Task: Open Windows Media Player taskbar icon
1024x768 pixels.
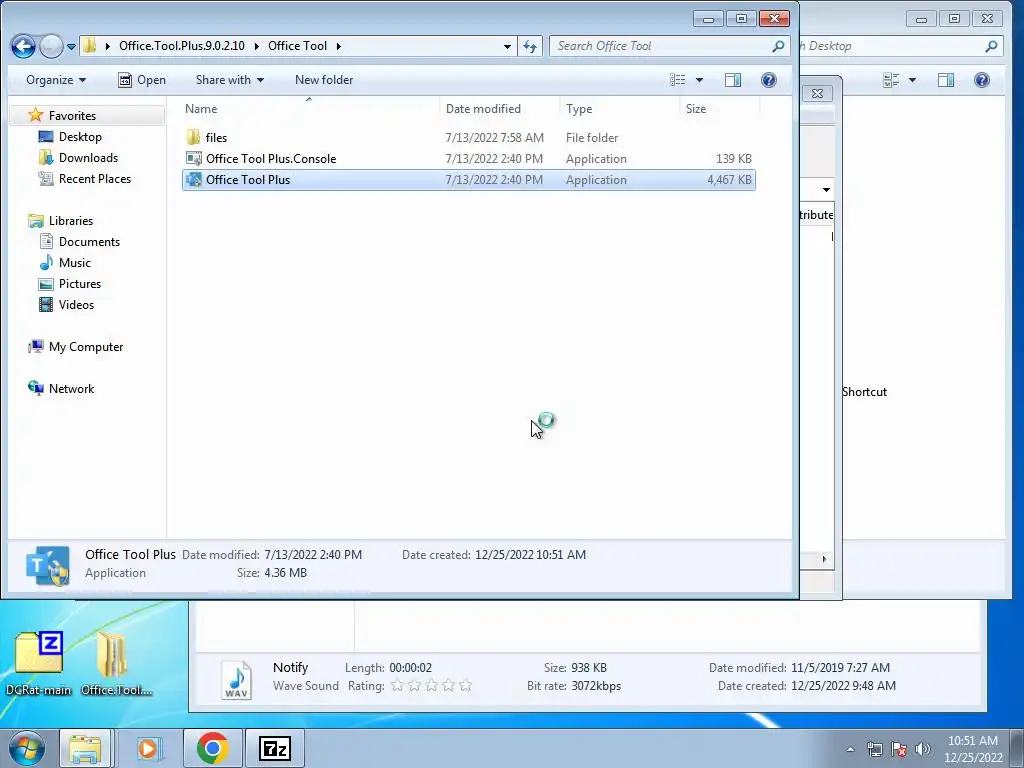Action: [148, 748]
